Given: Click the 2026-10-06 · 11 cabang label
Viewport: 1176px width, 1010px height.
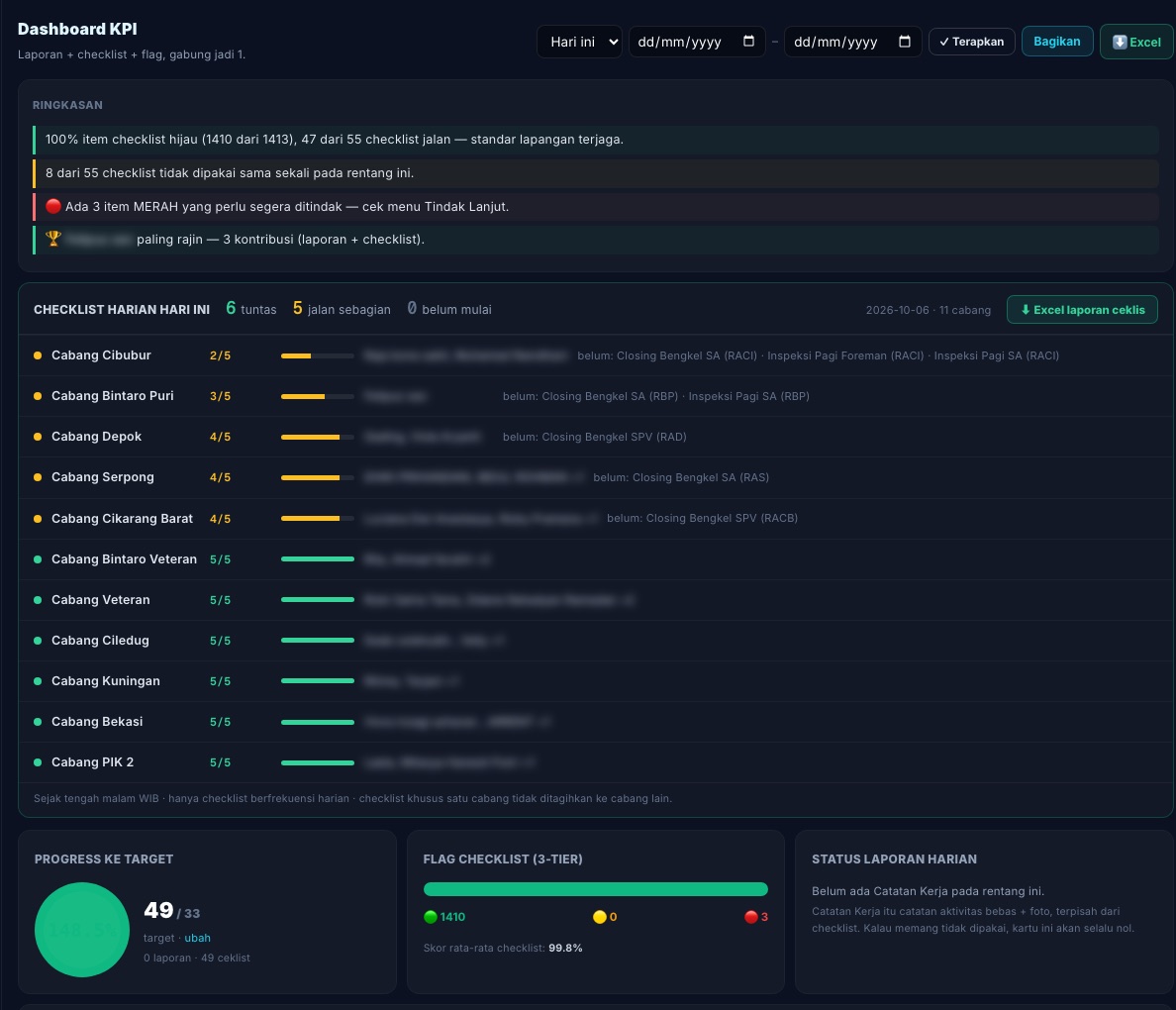Looking at the screenshot, I should coord(929,310).
